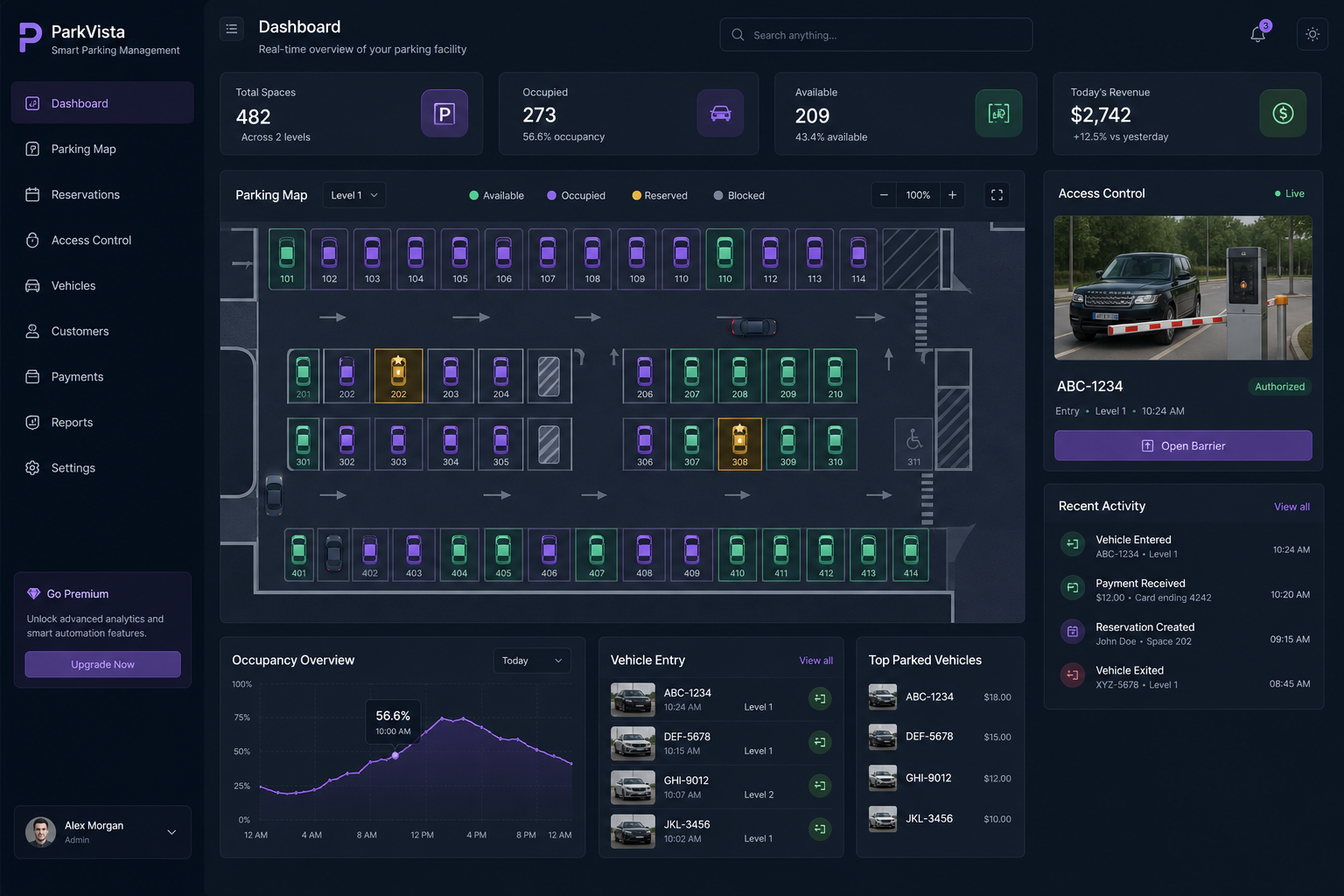
Task: Click the 43.4% available text
Action: tap(831, 137)
